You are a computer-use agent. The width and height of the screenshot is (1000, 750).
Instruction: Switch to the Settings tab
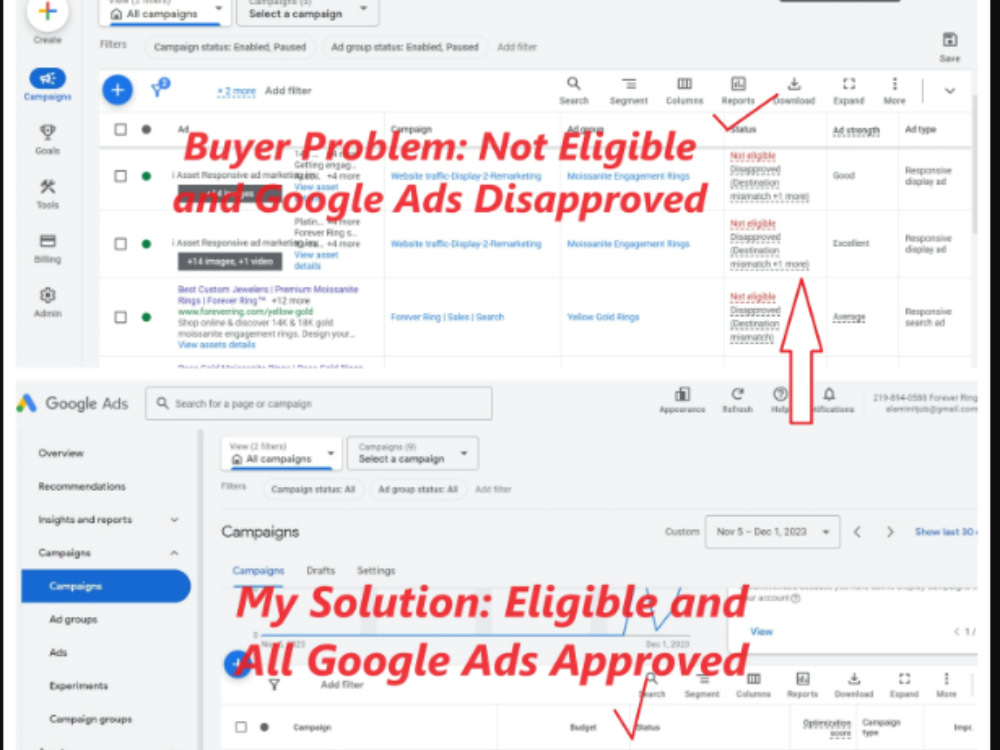[376, 570]
